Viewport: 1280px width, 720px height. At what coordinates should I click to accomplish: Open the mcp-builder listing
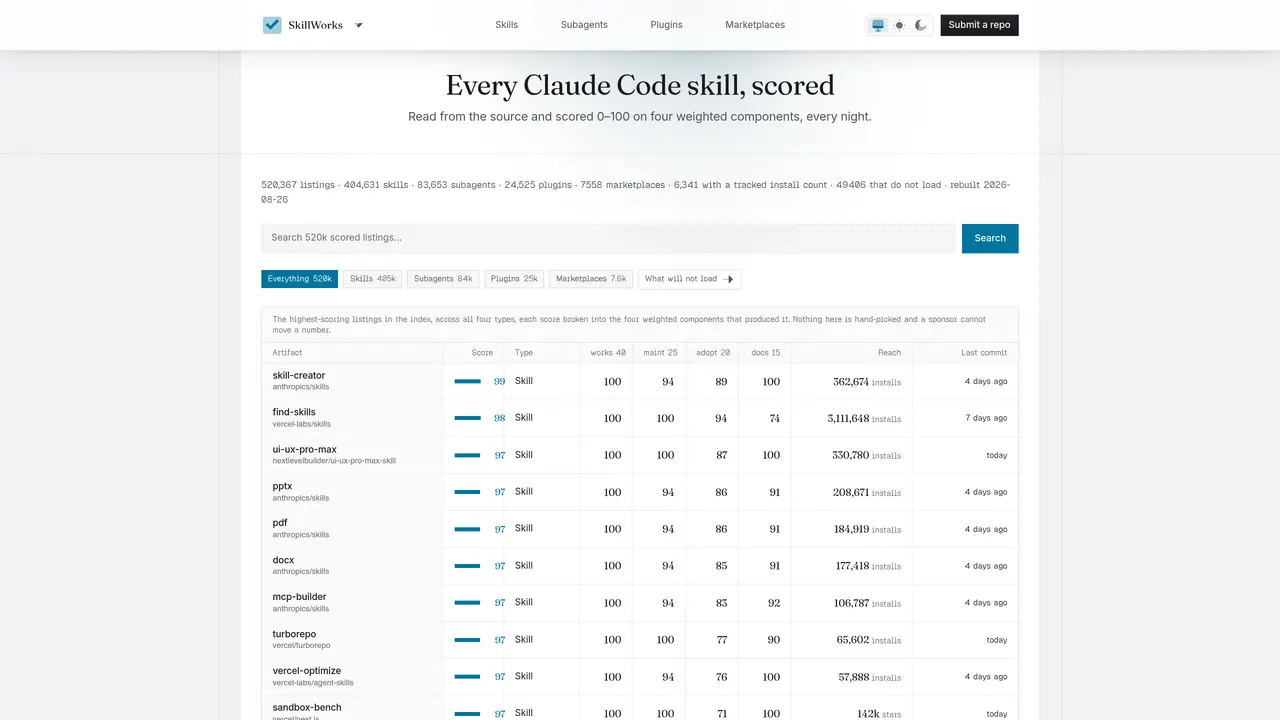click(x=300, y=597)
